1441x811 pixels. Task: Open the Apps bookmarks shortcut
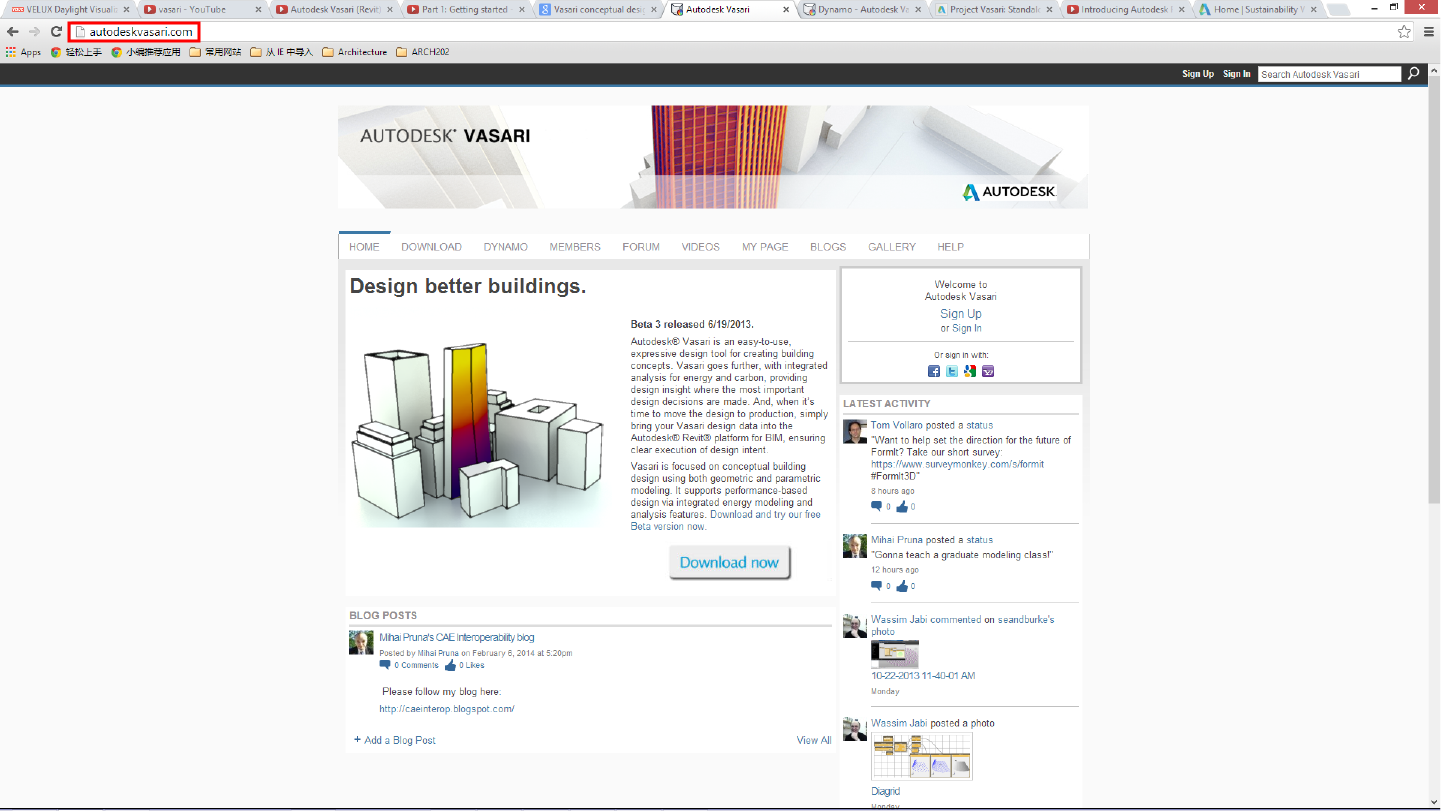(x=23, y=52)
